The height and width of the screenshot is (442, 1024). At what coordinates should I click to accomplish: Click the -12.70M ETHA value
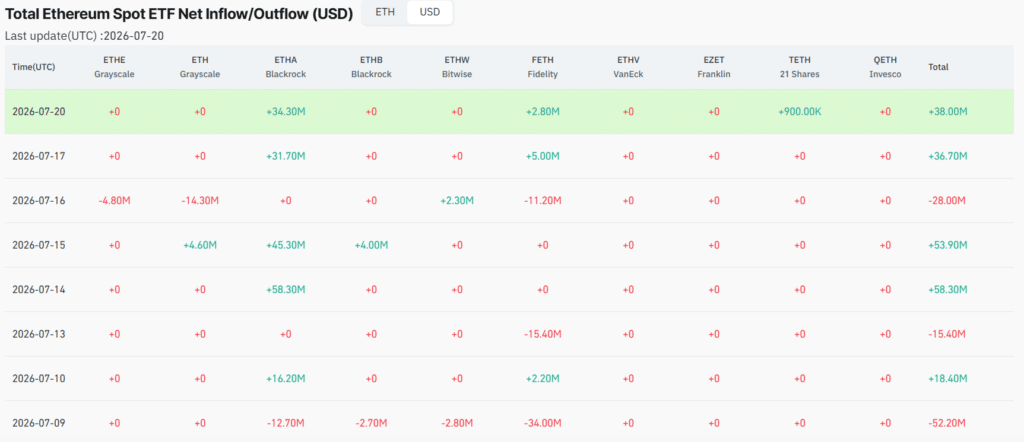click(285, 423)
